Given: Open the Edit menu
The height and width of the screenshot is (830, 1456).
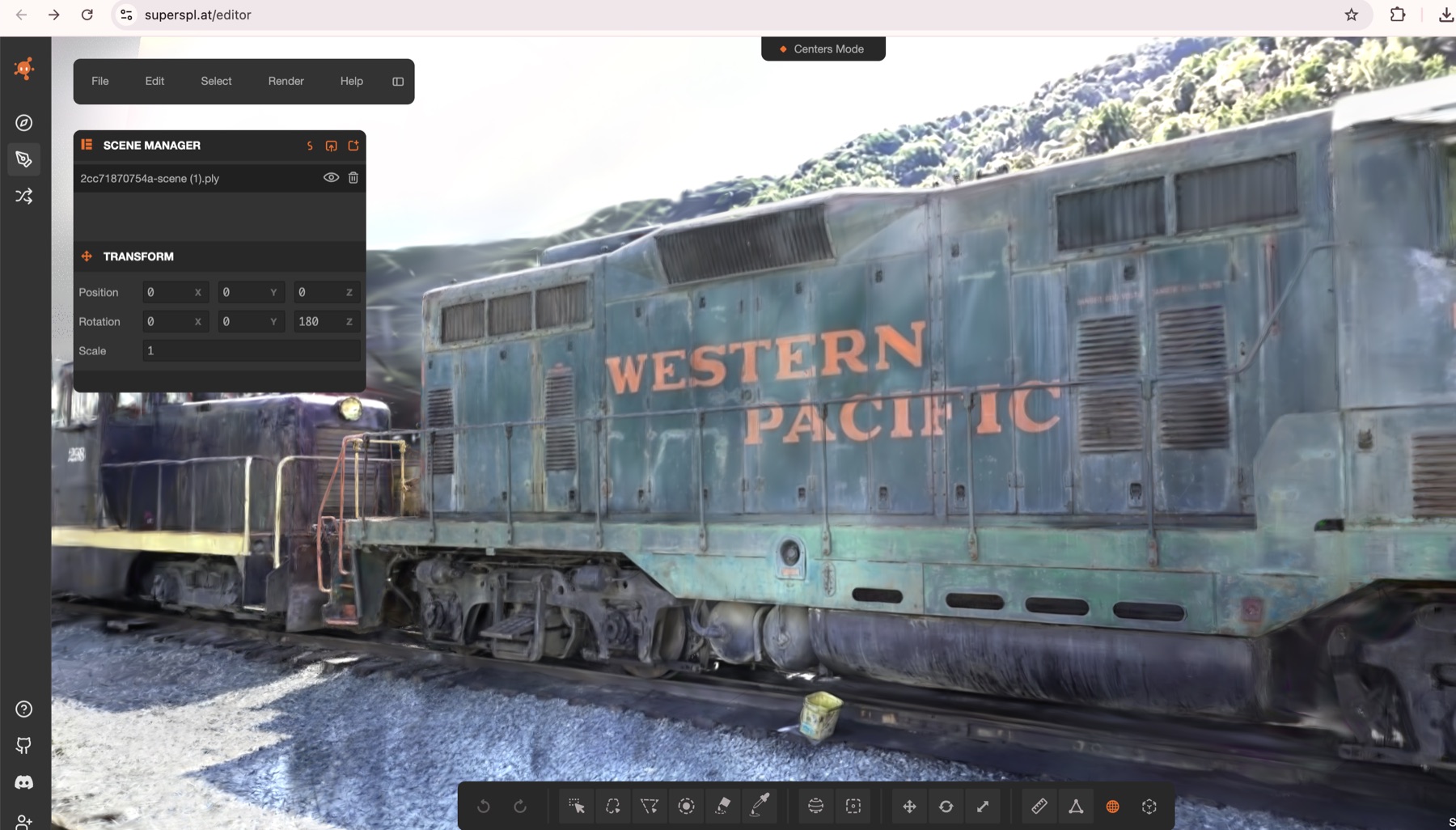Looking at the screenshot, I should click(154, 82).
